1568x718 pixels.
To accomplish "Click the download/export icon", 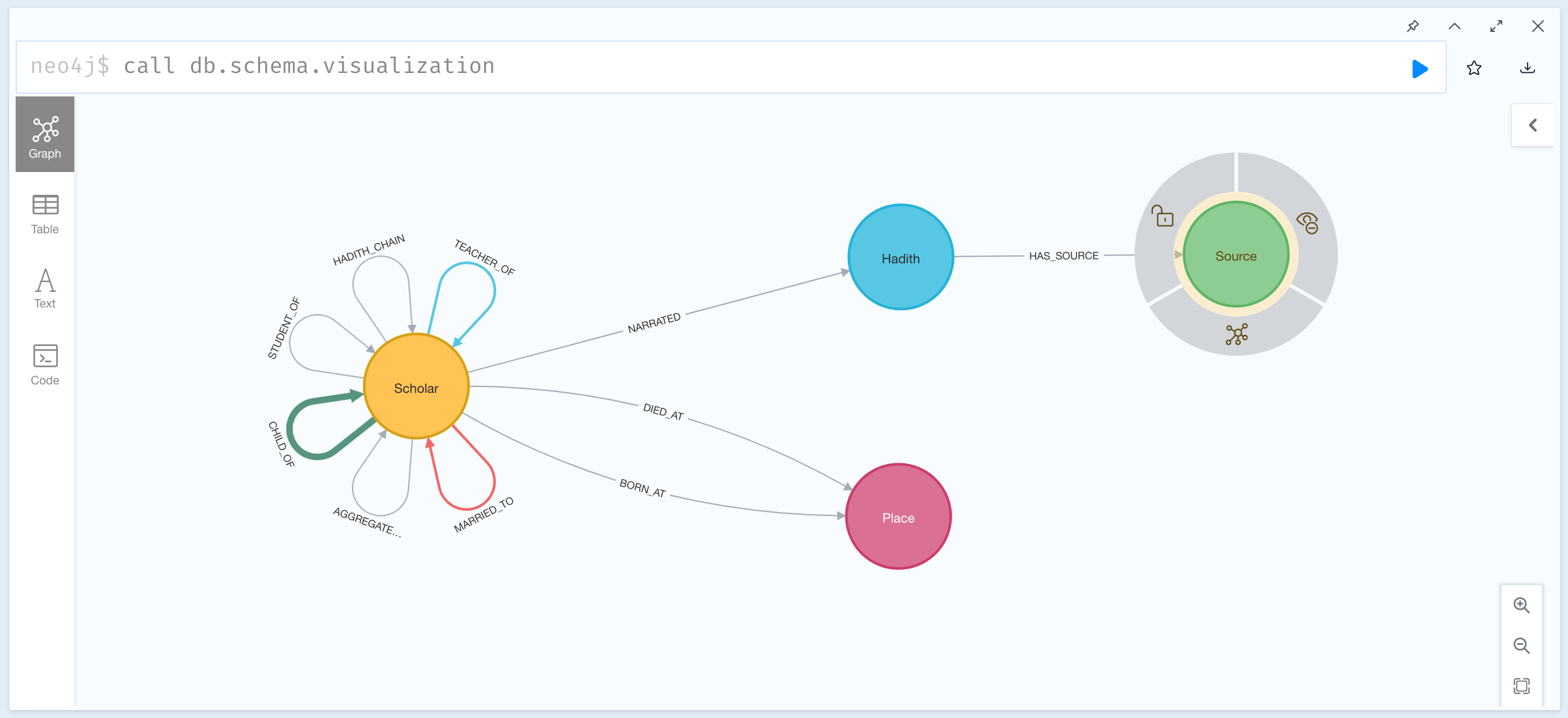I will [x=1527, y=68].
